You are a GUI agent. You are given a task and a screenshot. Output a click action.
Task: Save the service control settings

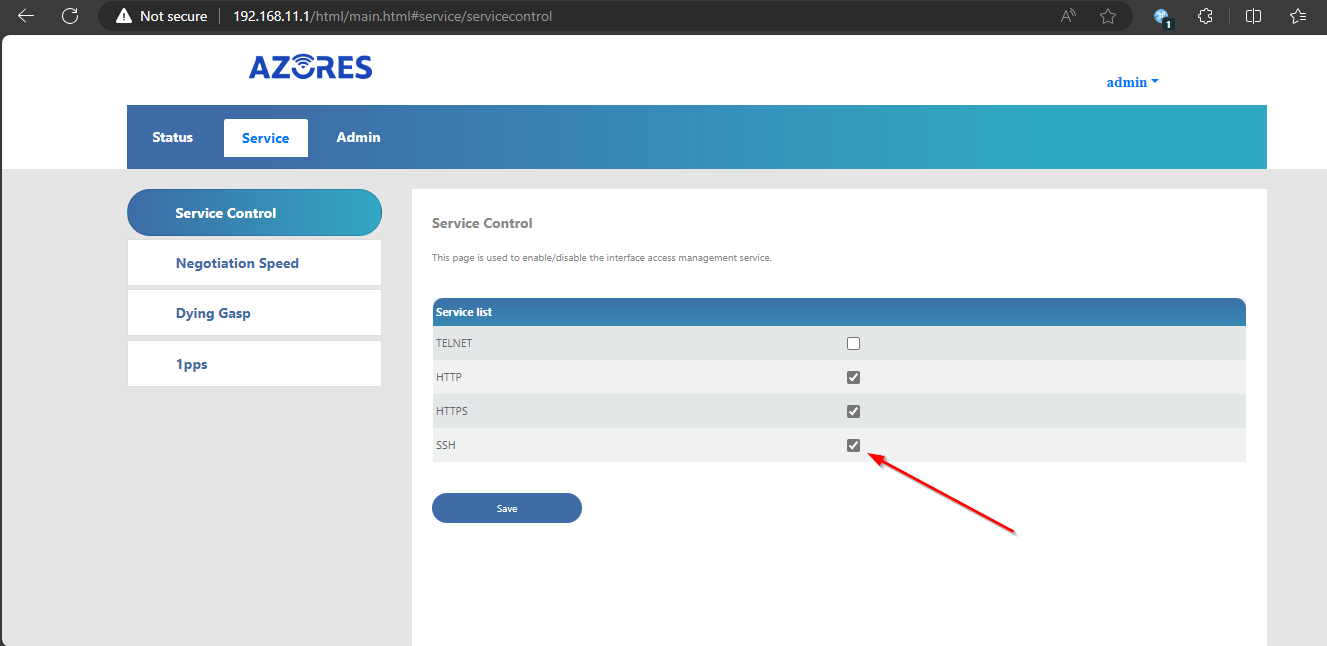point(507,508)
